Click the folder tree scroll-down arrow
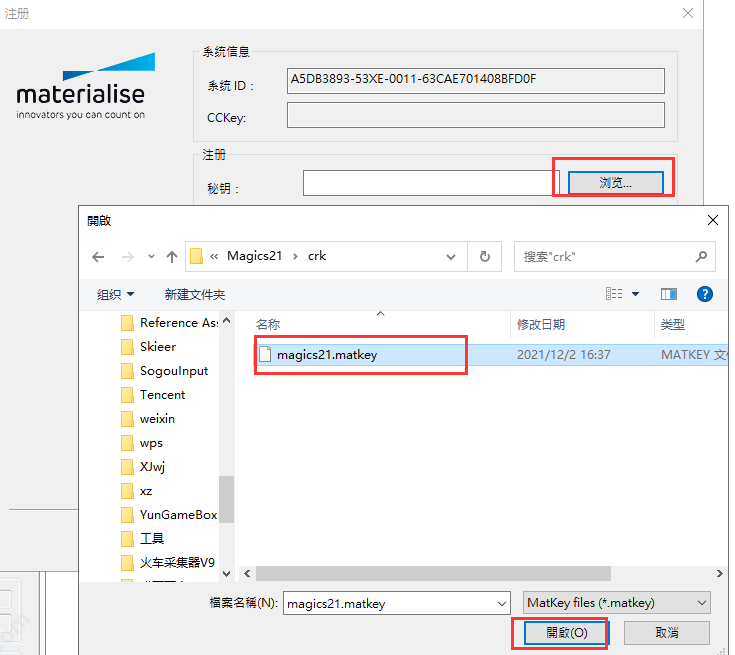Screen dimensions: 735x655 [226, 573]
